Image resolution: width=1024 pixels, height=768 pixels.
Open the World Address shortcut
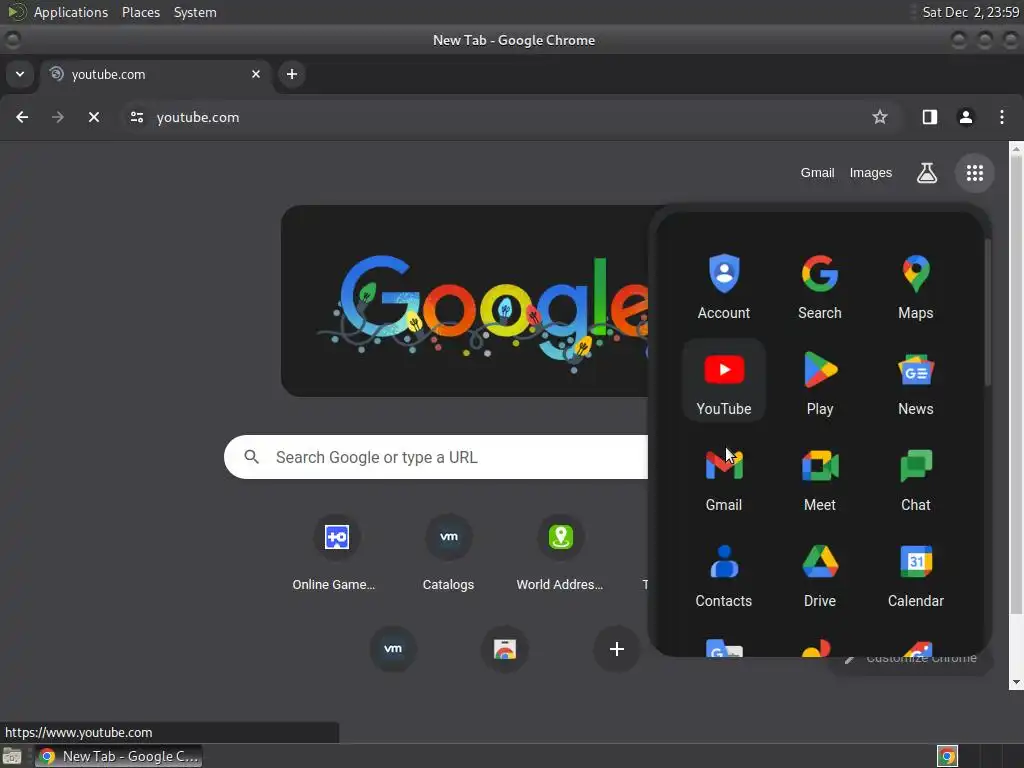[560, 553]
